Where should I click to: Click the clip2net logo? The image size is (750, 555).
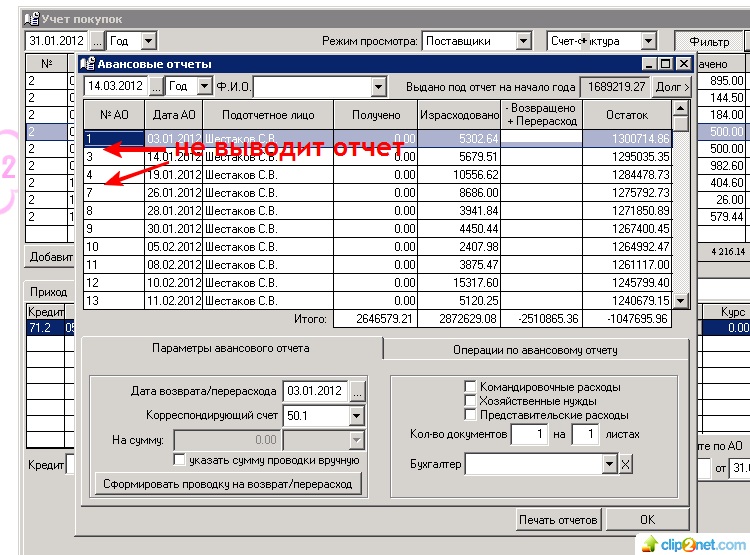(x=692, y=543)
